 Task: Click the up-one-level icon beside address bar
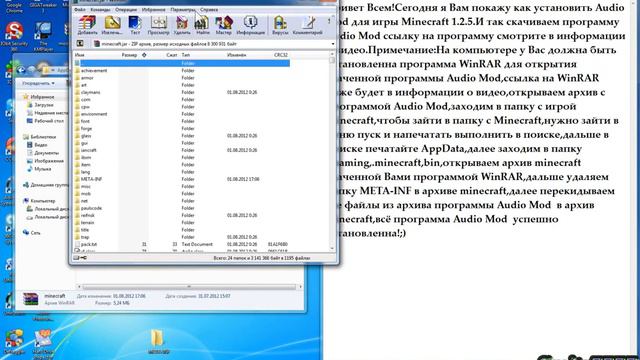pos(80,44)
